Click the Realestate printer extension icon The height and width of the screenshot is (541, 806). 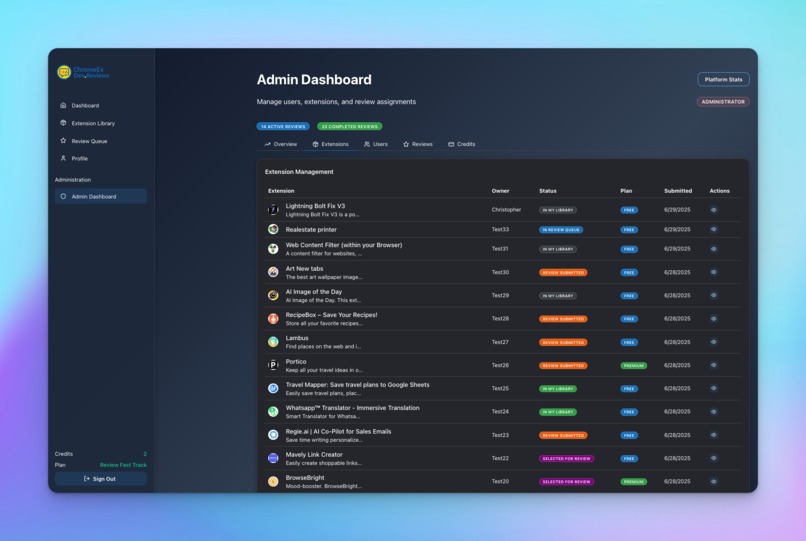pos(273,229)
